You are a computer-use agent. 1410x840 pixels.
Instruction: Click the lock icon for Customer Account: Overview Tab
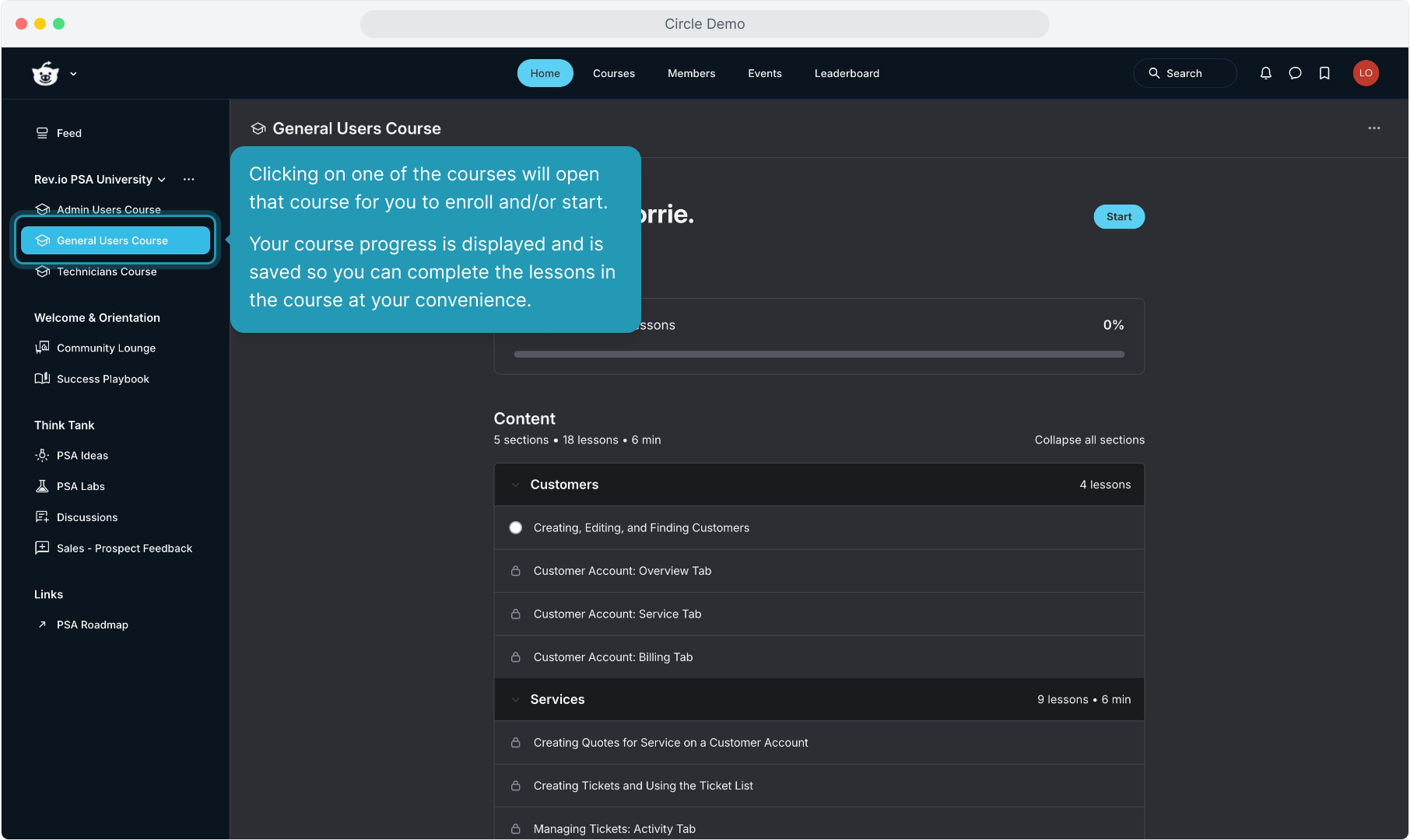515,571
